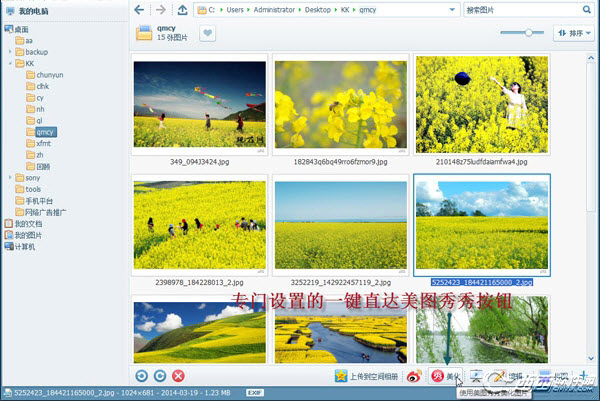
Task: Click the search magnifier icon
Action: (x=586, y=10)
